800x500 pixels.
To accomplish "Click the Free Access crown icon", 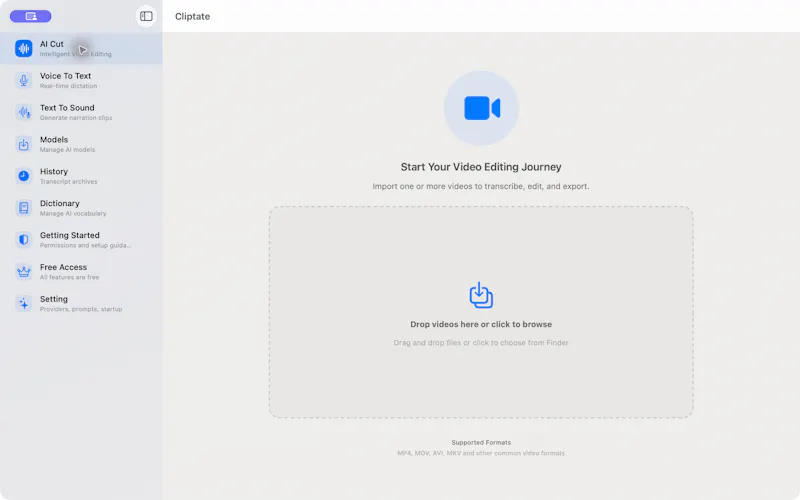I will (23, 271).
